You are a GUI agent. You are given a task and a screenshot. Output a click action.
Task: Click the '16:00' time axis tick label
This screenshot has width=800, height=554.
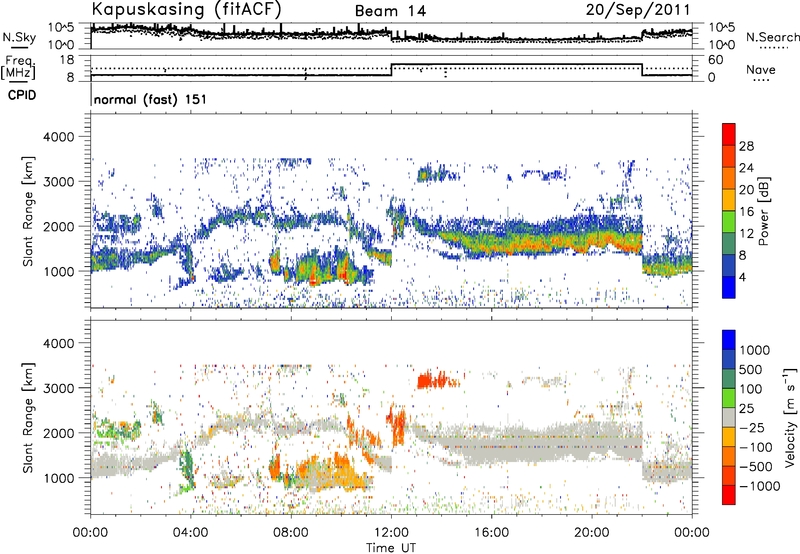pos(491,533)
